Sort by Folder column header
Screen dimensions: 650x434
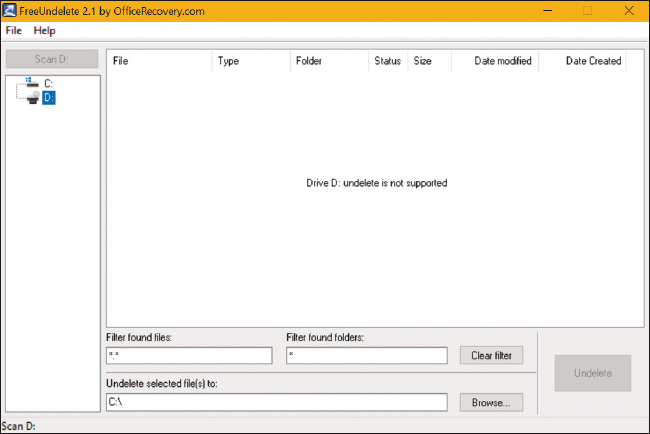[x=329, y=61]
